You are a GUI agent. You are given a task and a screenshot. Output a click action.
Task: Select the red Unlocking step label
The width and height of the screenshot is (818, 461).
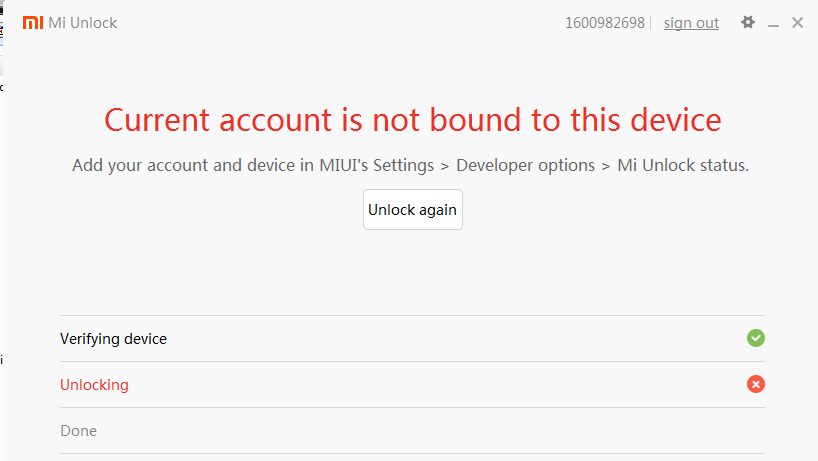point(94,385)
